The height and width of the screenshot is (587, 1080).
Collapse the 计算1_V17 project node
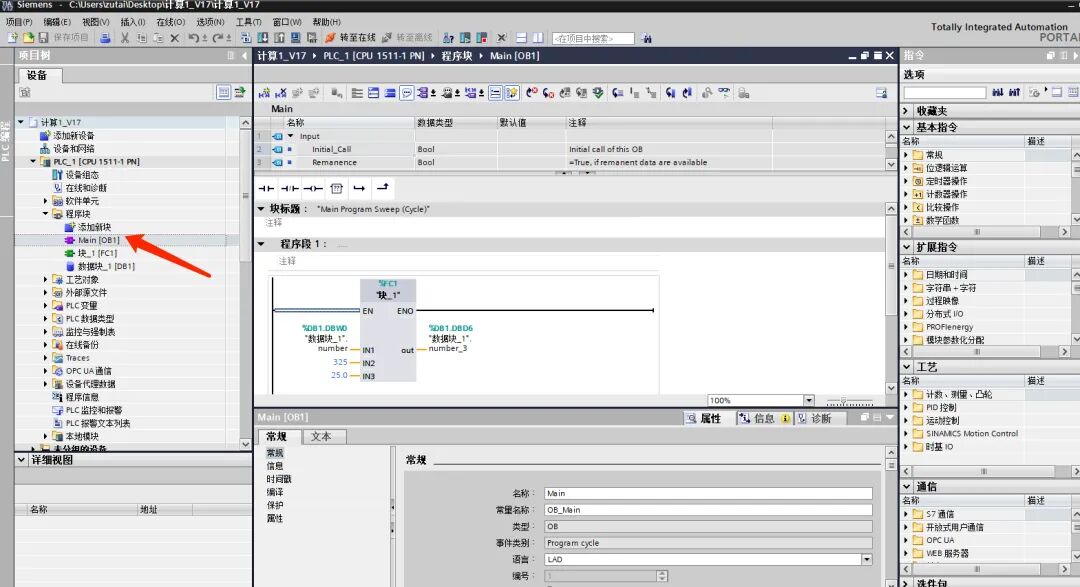pos(21,122)
